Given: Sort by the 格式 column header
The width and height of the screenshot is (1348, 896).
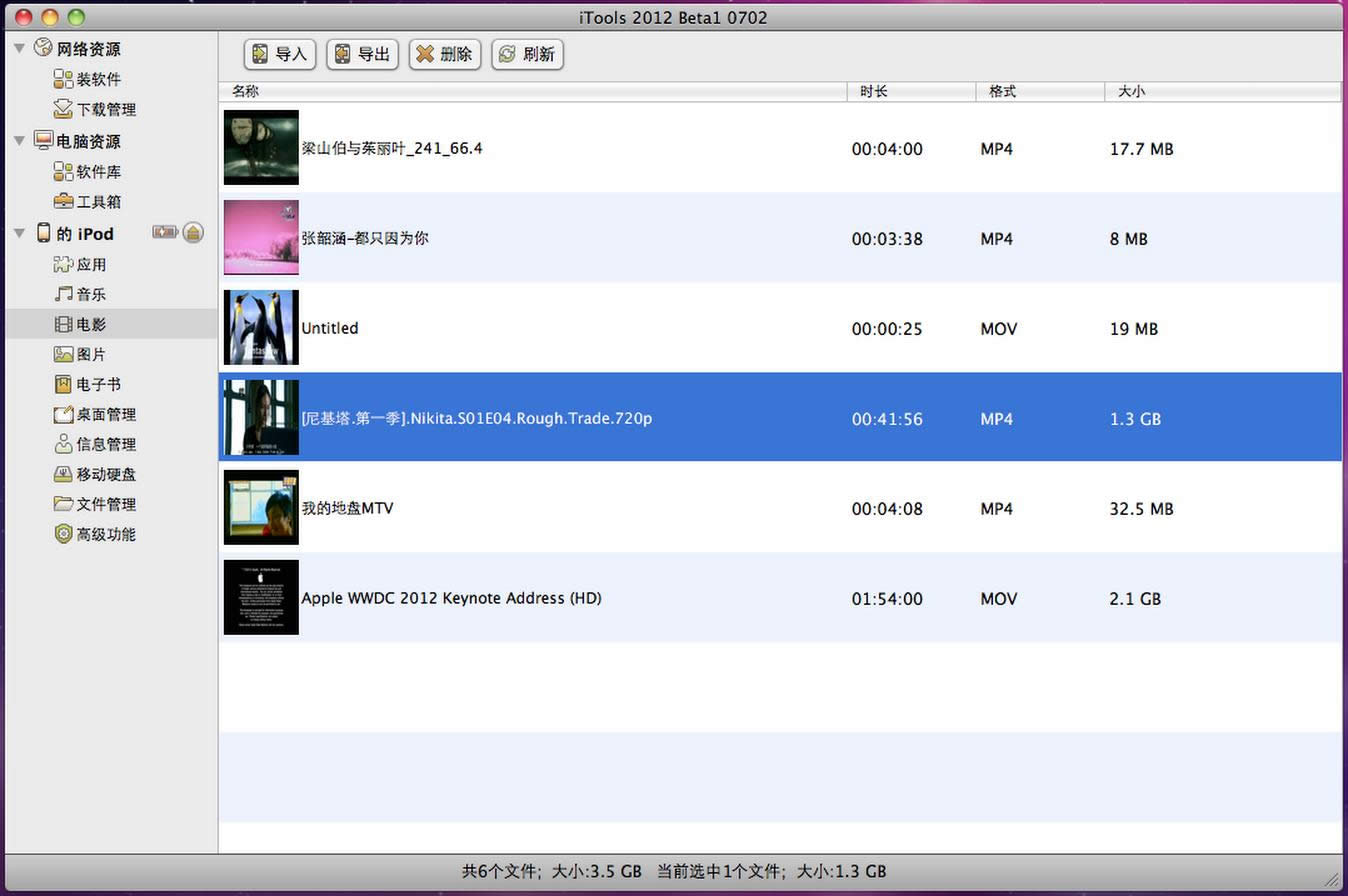Looking at the screenshot, I should point(1040,91).
